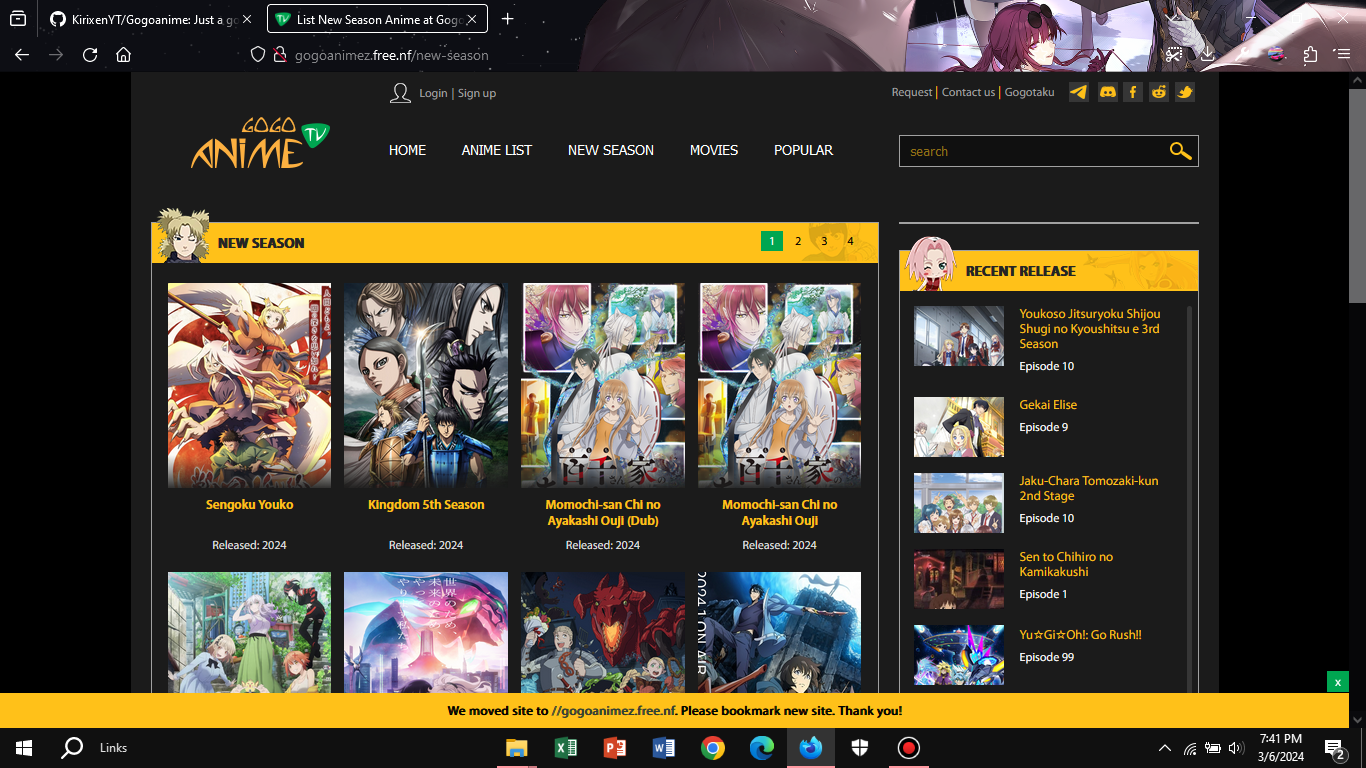Open the screenshot scissors tool in browser toolbar
Screen dimensions: 1366x768
coord(1175,55)
